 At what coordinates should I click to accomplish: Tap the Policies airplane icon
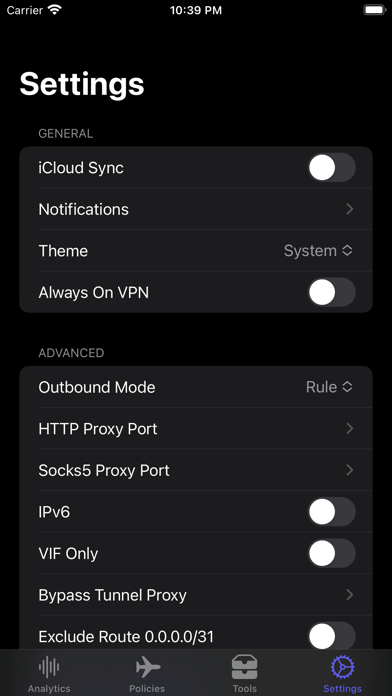[147, 667]
